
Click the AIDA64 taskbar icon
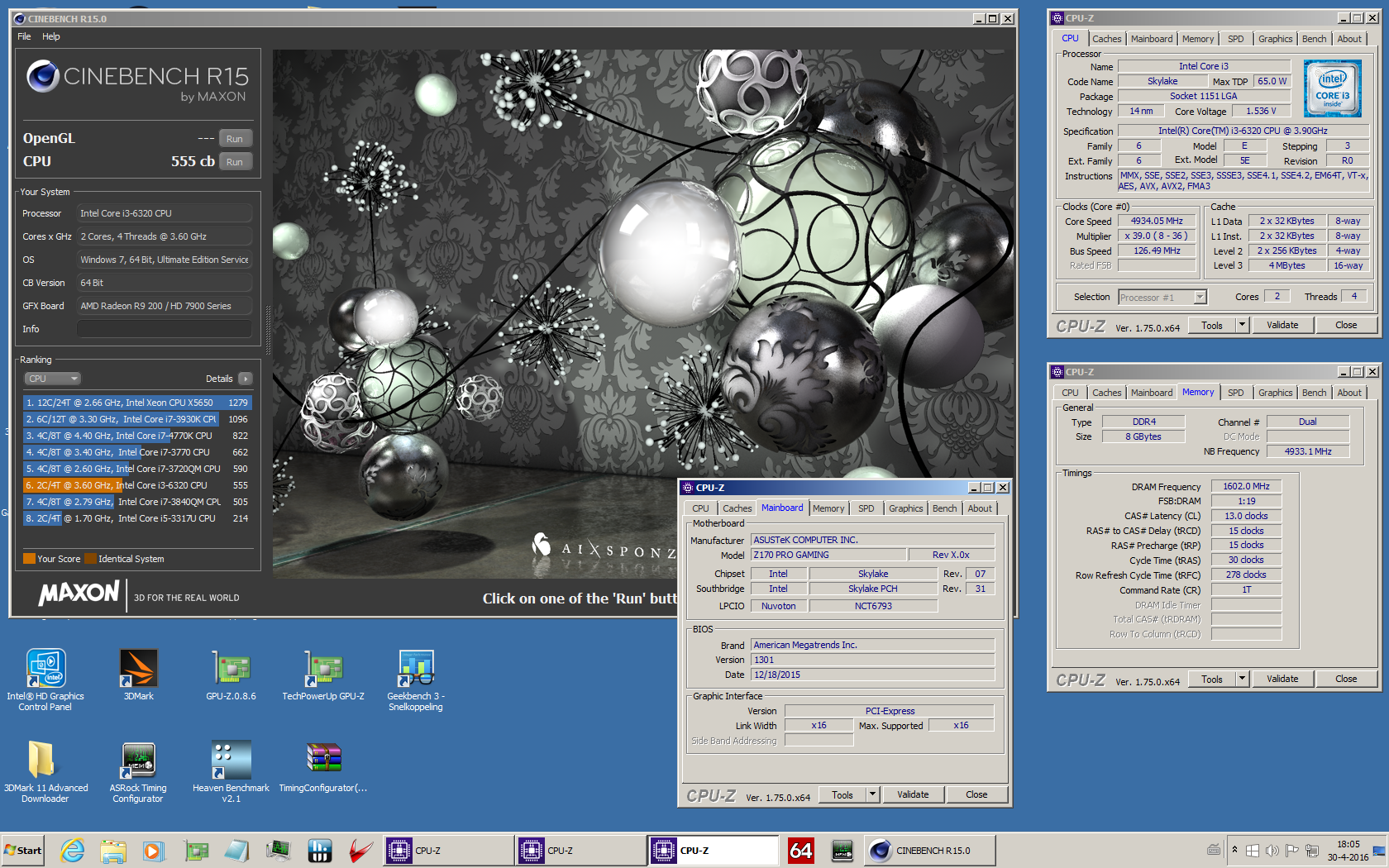coord(800,850)
